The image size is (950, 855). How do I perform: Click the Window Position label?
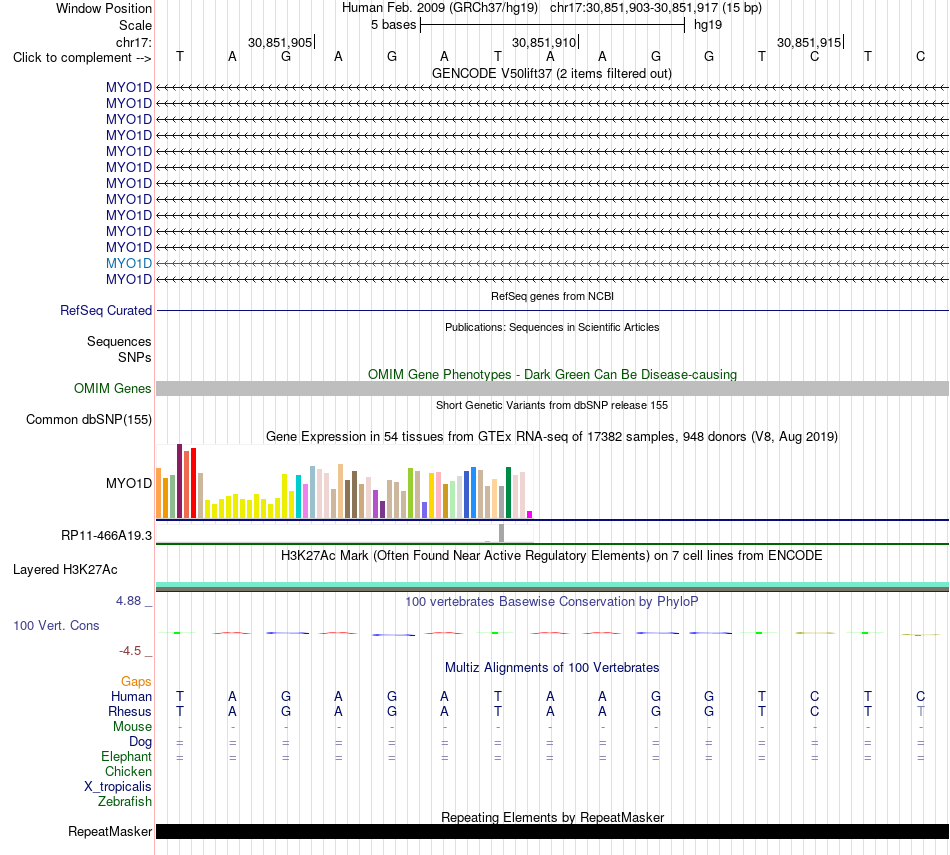point(104,8)
